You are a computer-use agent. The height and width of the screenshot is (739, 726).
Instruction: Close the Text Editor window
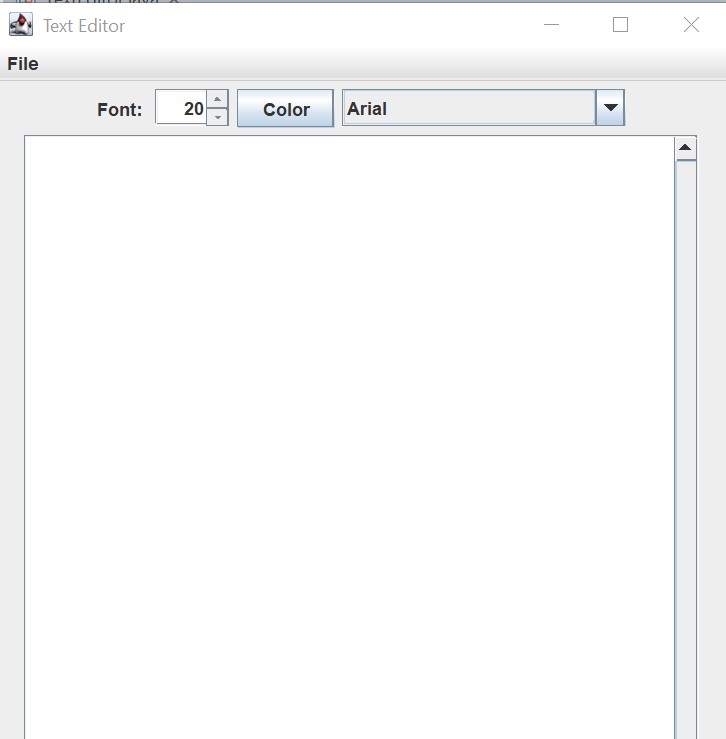pyautogui.click(x=691, y=25)
